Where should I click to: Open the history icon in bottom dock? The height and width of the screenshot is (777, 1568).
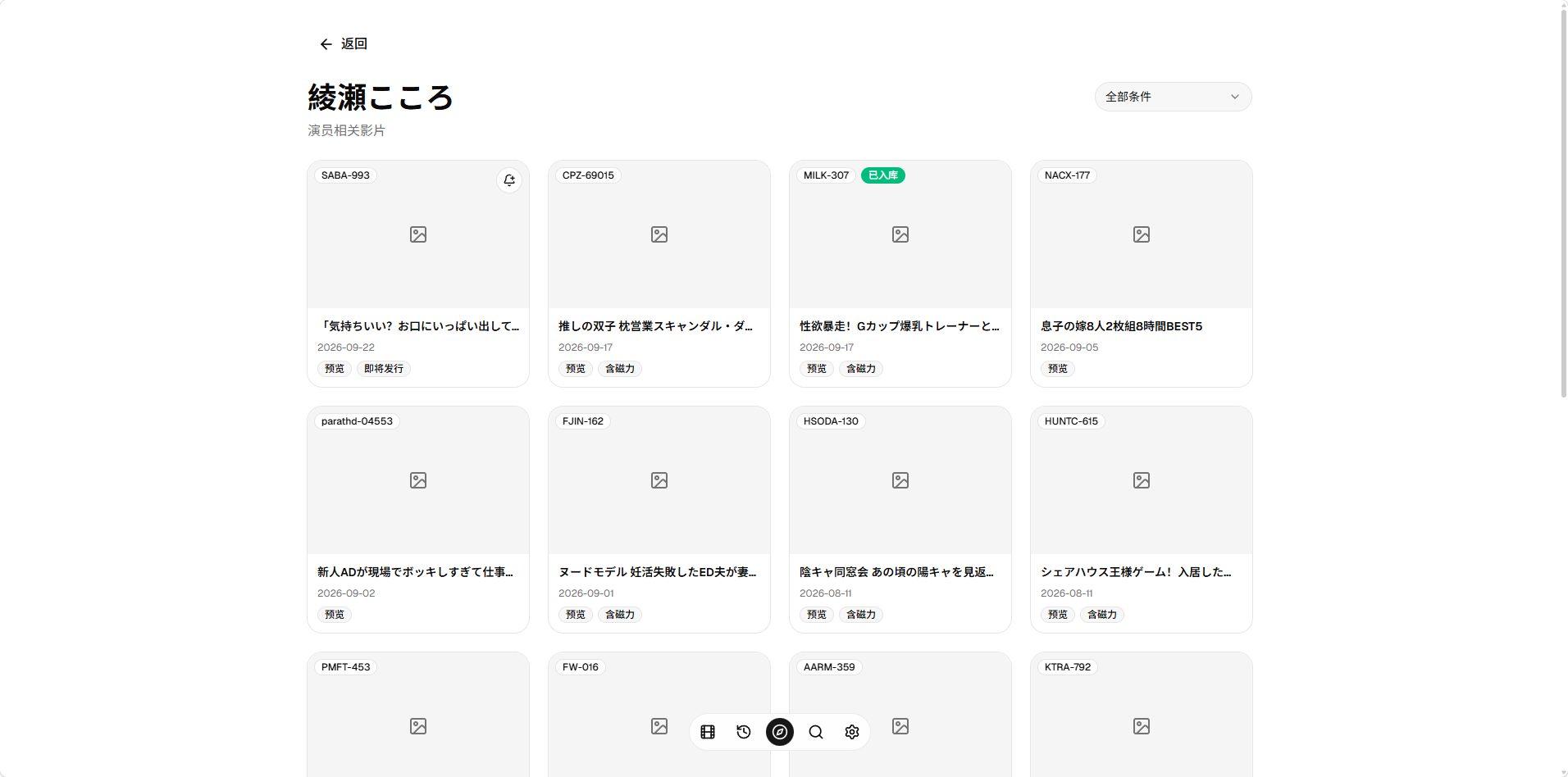click(x=744, y=732)
